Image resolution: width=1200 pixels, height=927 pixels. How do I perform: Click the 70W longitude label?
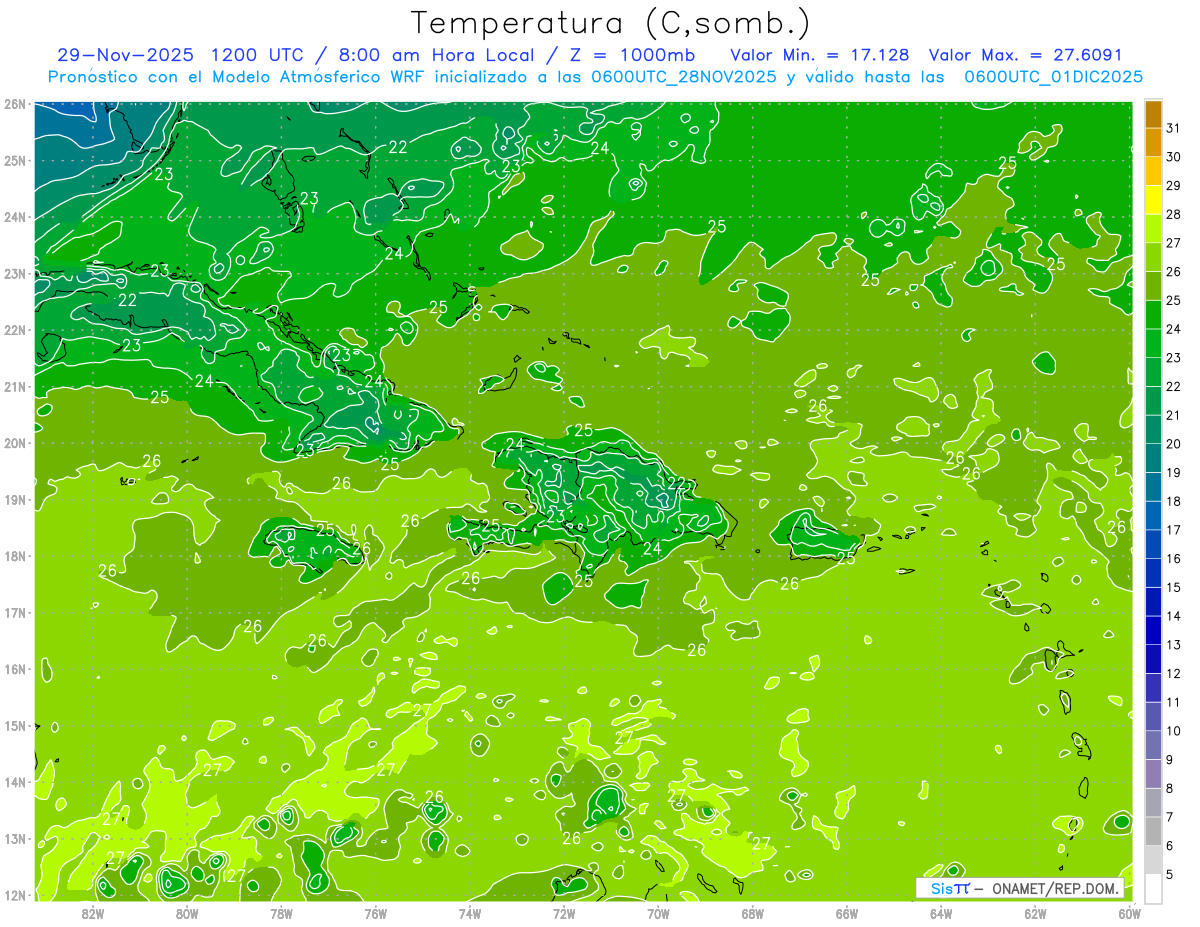pyautogui.click(x=658, y=914)
